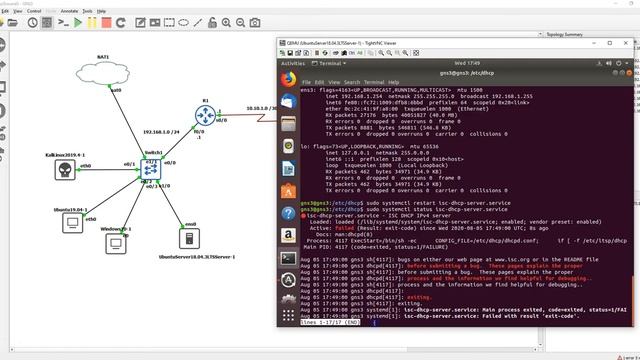Select the UbuntuServer18.04 server node
This screenshot has height=360, width=640.
pyautogui.click(x=189, y=238)
